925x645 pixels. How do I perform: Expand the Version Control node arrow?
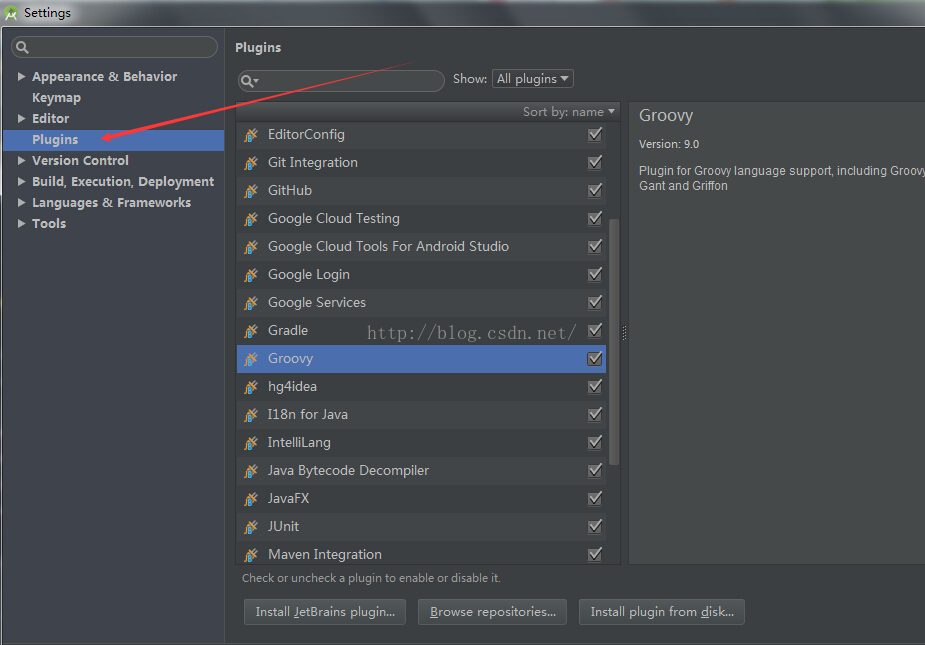pyautogui.click(x=21, y=161)
